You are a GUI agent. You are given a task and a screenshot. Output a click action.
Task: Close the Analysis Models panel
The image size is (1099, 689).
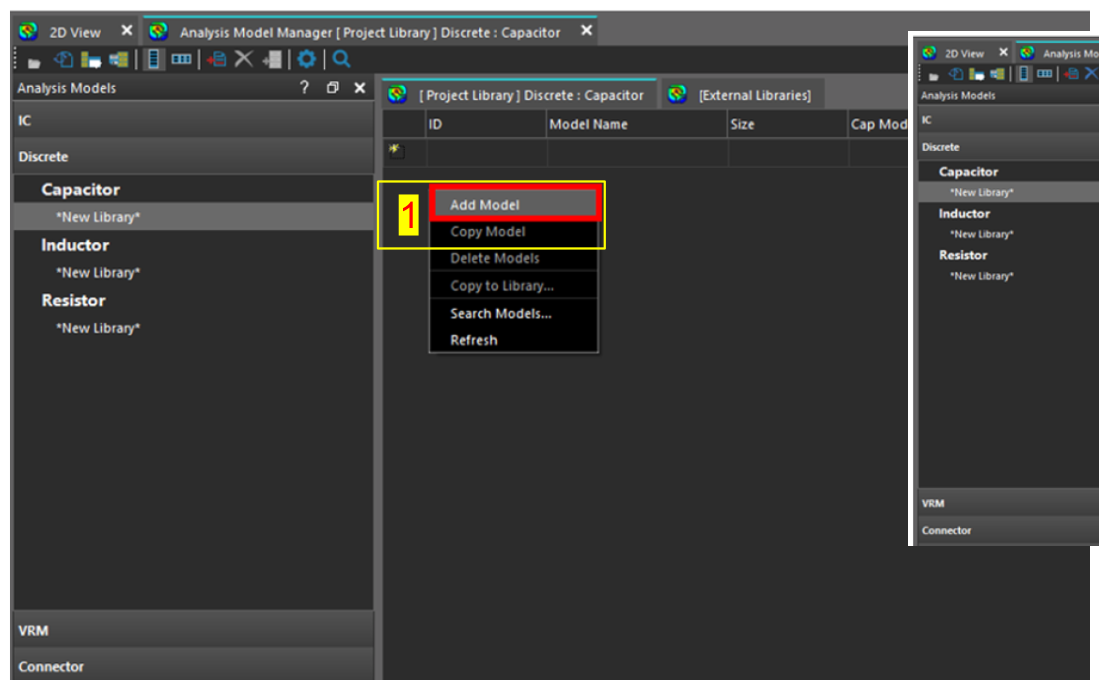point(360,88)
